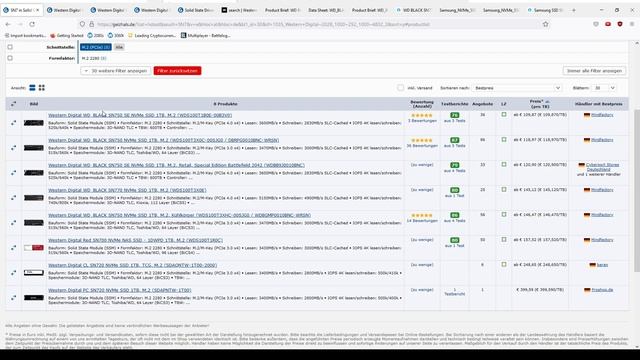Open a new browser tab
Image resolution: width=640 pixels, height=360 pixels.
(x=573, y=10)
